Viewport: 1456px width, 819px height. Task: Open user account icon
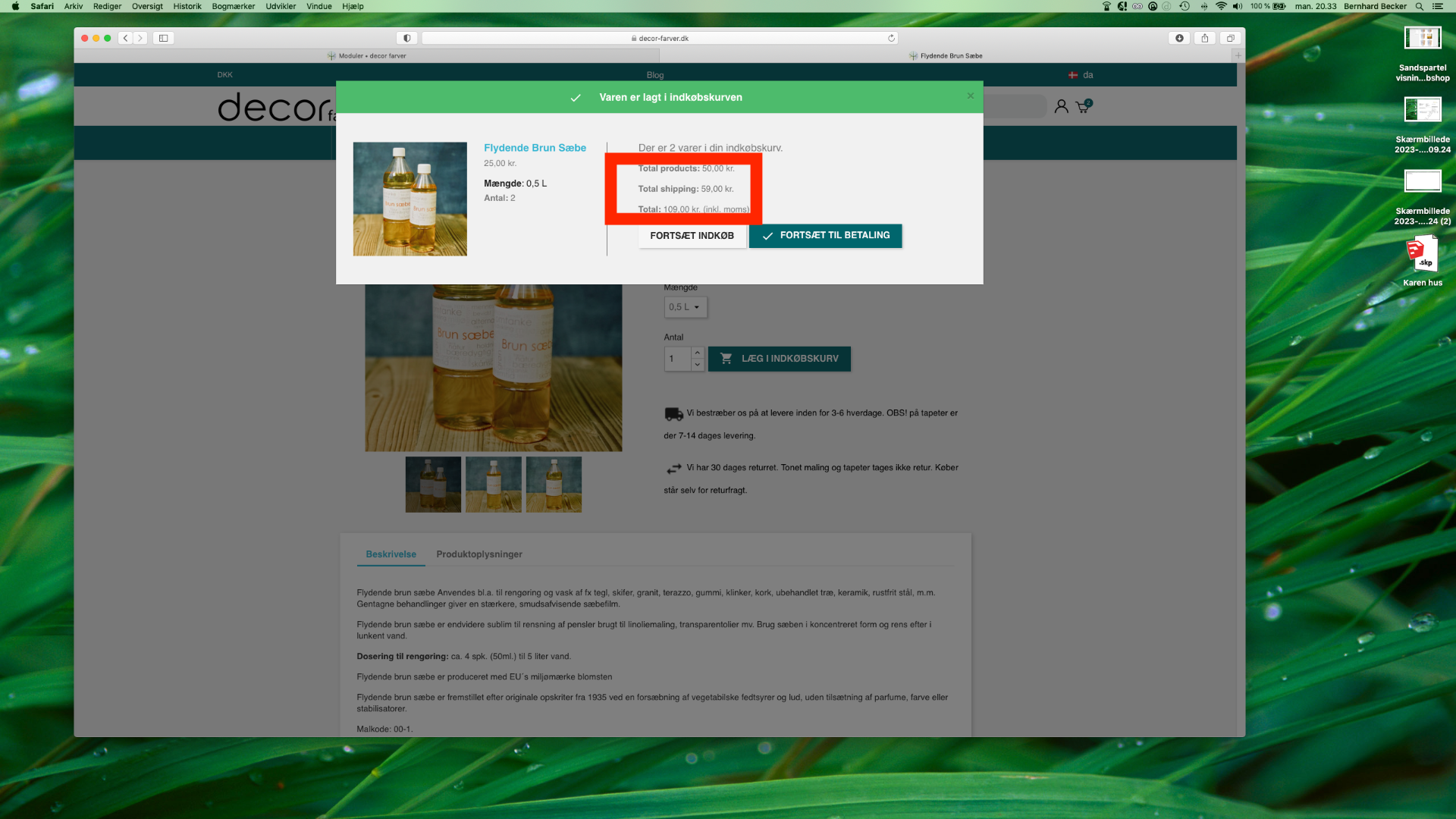(x=1061, y=107)
